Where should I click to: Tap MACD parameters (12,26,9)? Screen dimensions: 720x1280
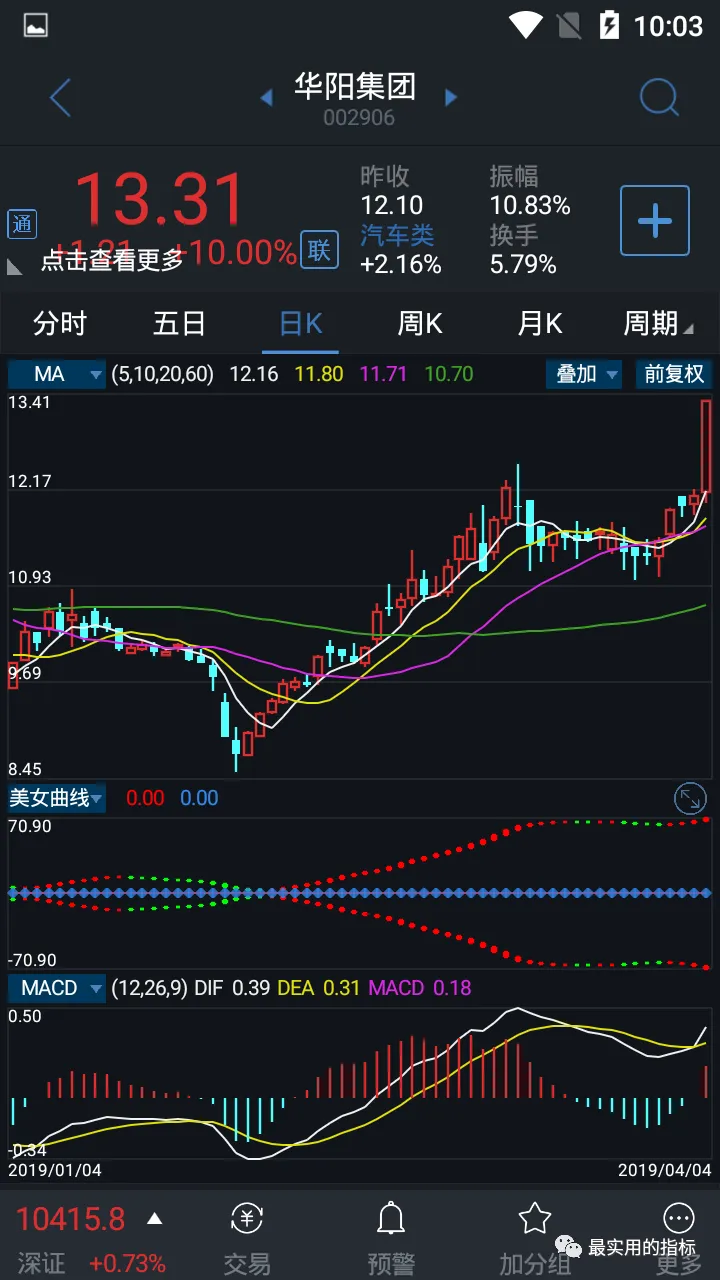pos(150,988)
